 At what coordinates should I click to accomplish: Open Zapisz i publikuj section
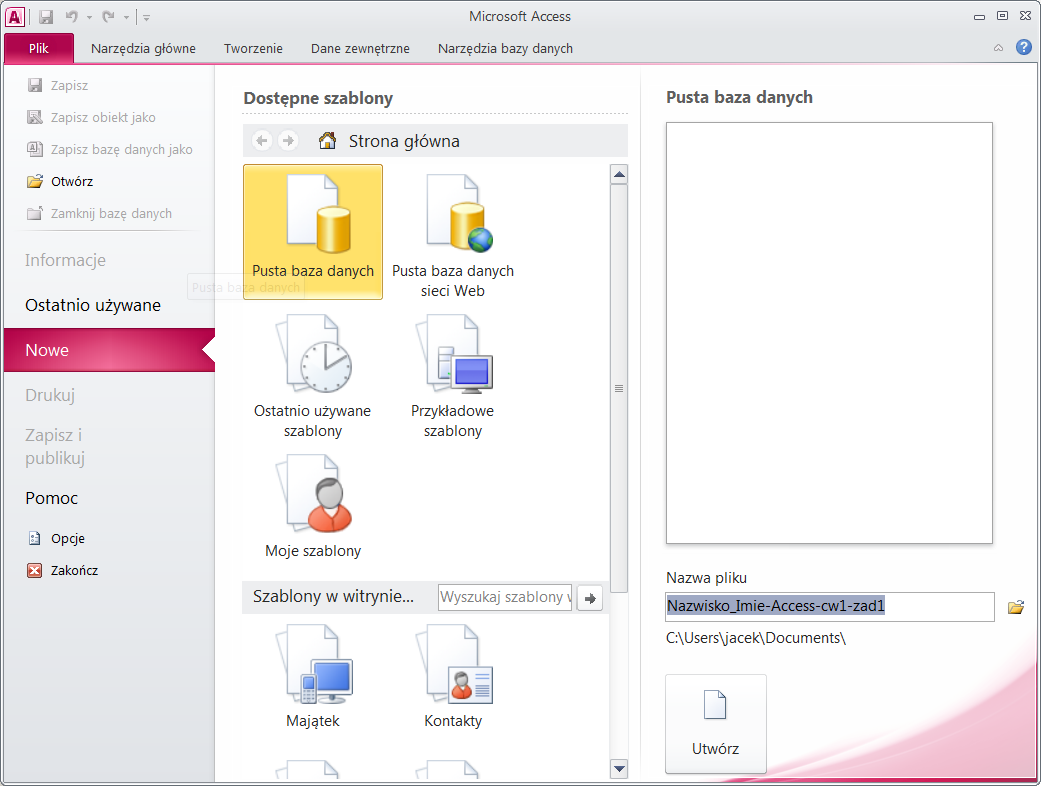click(55, 447)
